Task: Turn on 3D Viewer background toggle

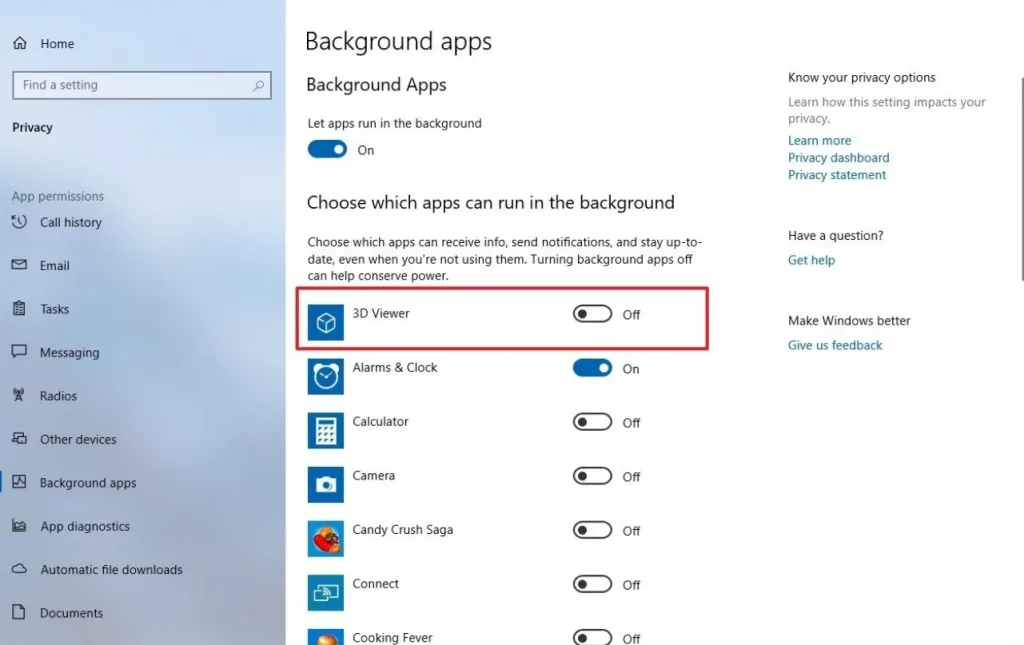Action: [592, 314]
